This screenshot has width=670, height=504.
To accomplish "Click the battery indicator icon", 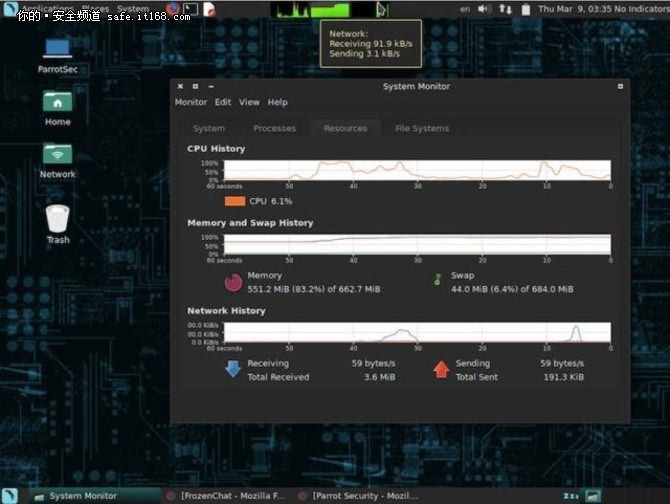I will 526,9.
